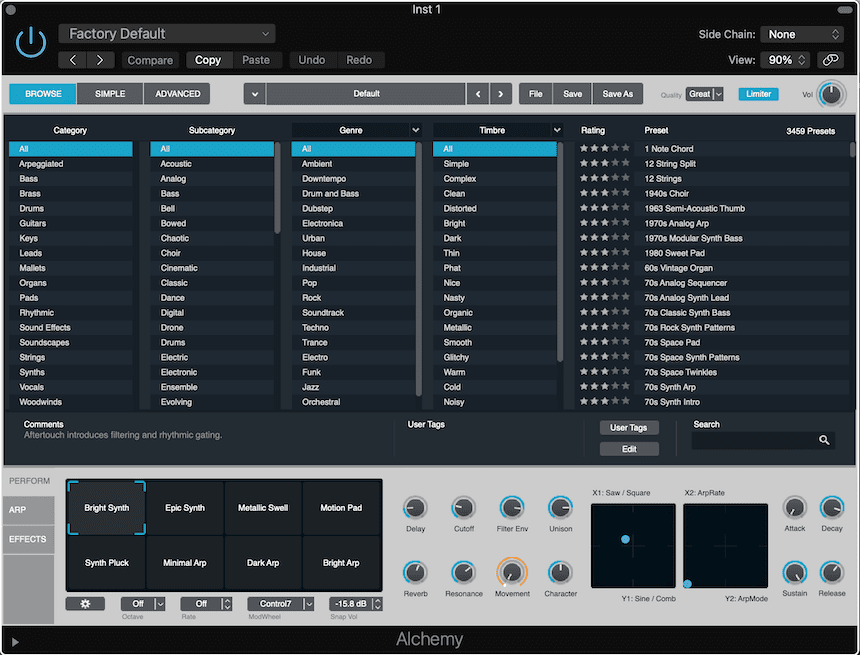Viewport: 860px width, 655px height.
Task: Click the Save As button
Action: 617,94
